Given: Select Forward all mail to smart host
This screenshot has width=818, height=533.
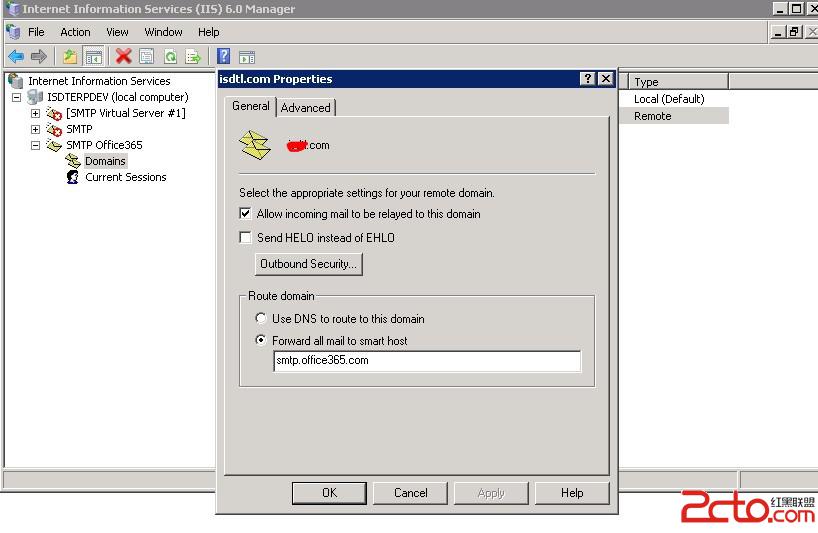Looking at the screenshot, I should click(x=261, y=340).
